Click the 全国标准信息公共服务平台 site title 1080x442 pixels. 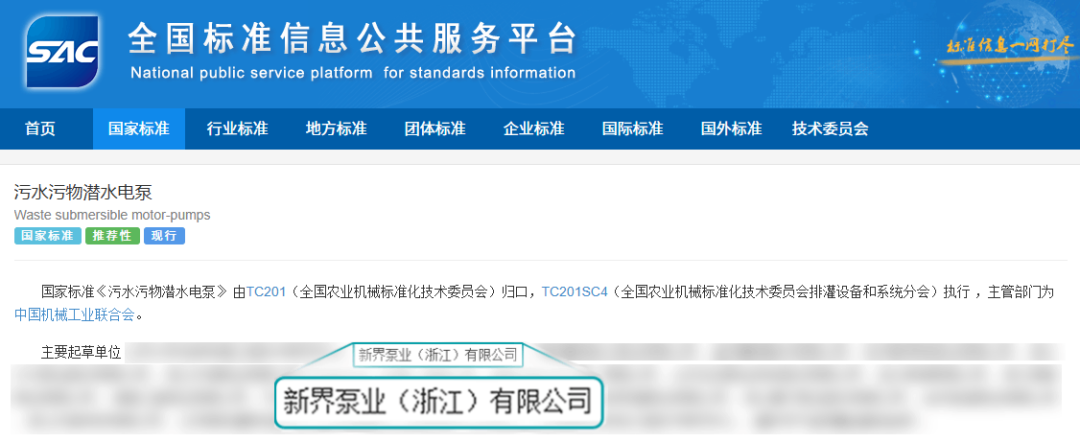click(352, 39)
